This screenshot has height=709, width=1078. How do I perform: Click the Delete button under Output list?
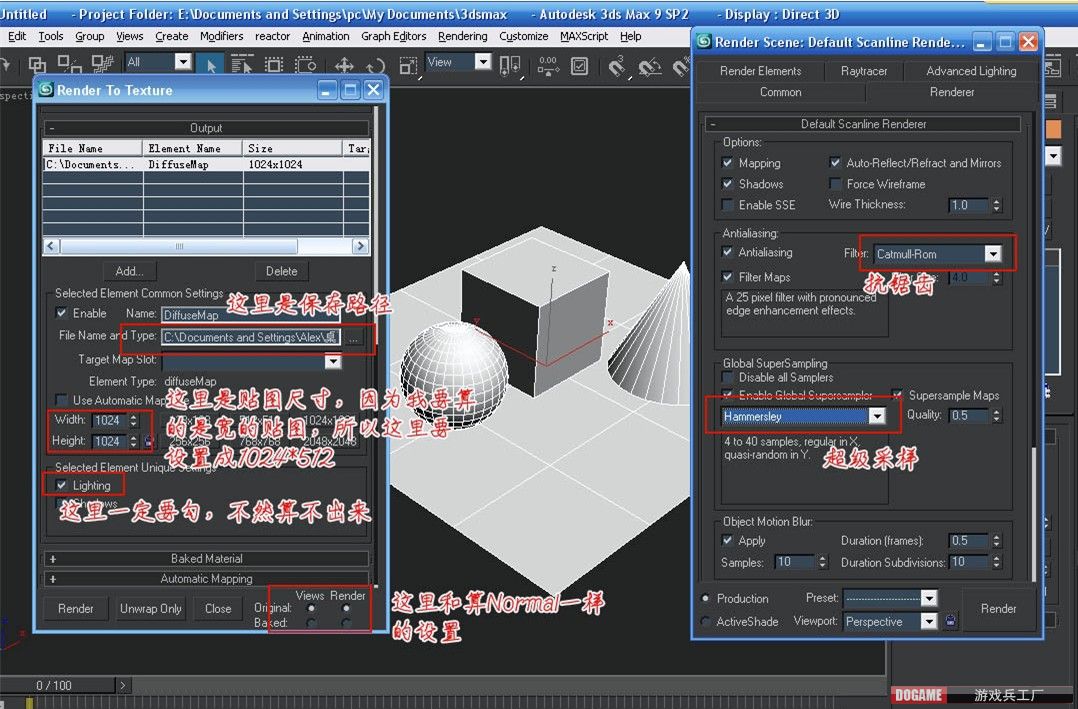coord(281,271)
